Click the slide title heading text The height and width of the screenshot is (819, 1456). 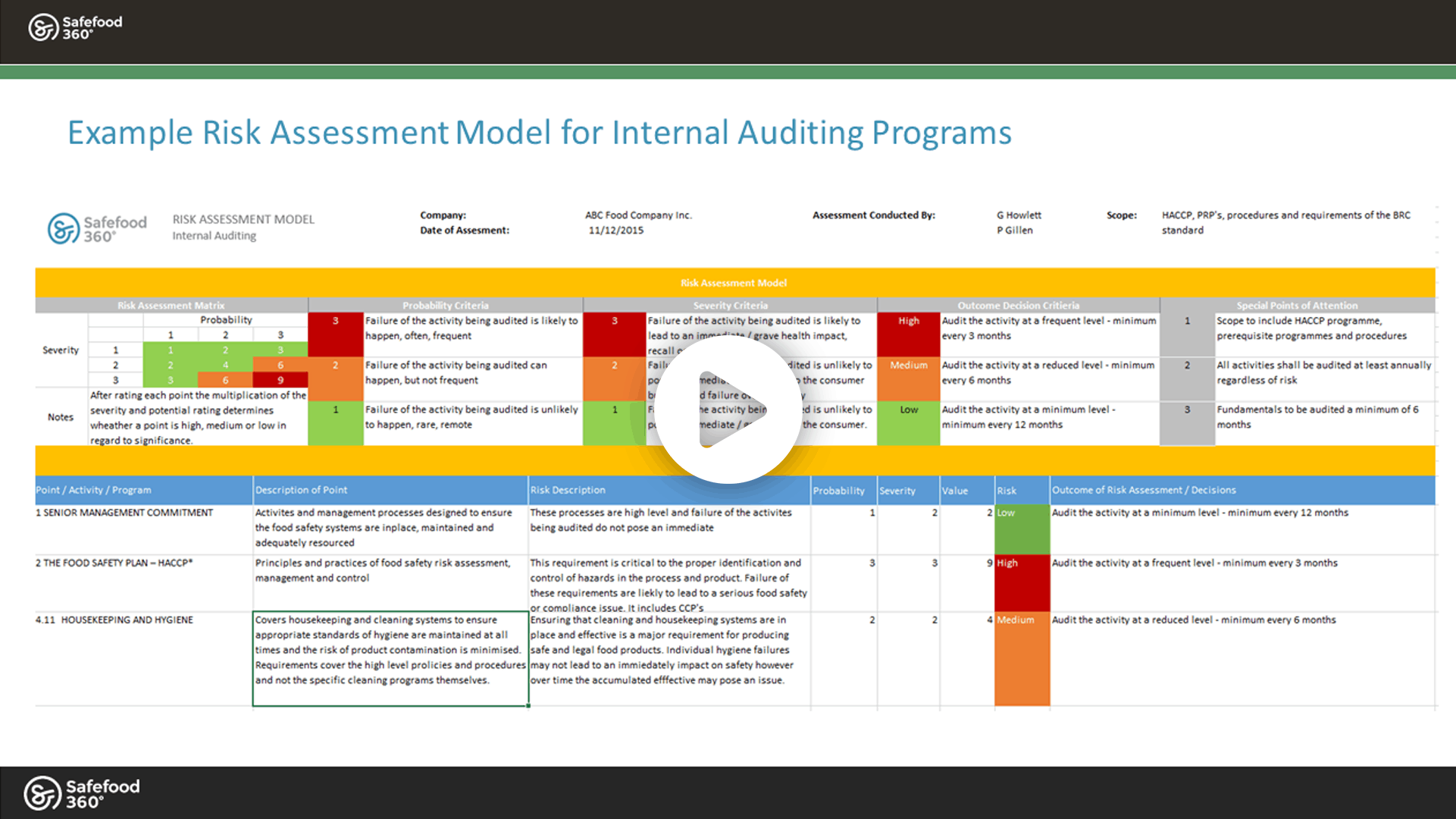(539, 133)
